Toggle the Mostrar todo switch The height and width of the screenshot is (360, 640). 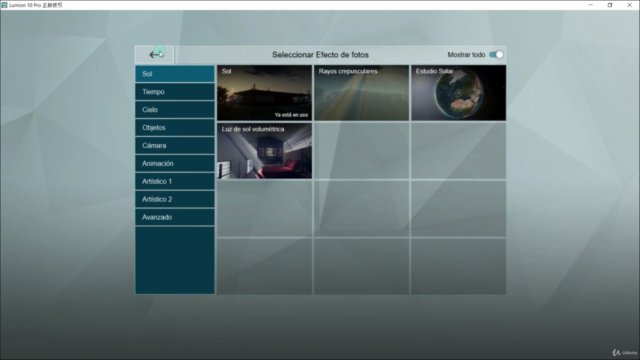click(x=496, y=55)
